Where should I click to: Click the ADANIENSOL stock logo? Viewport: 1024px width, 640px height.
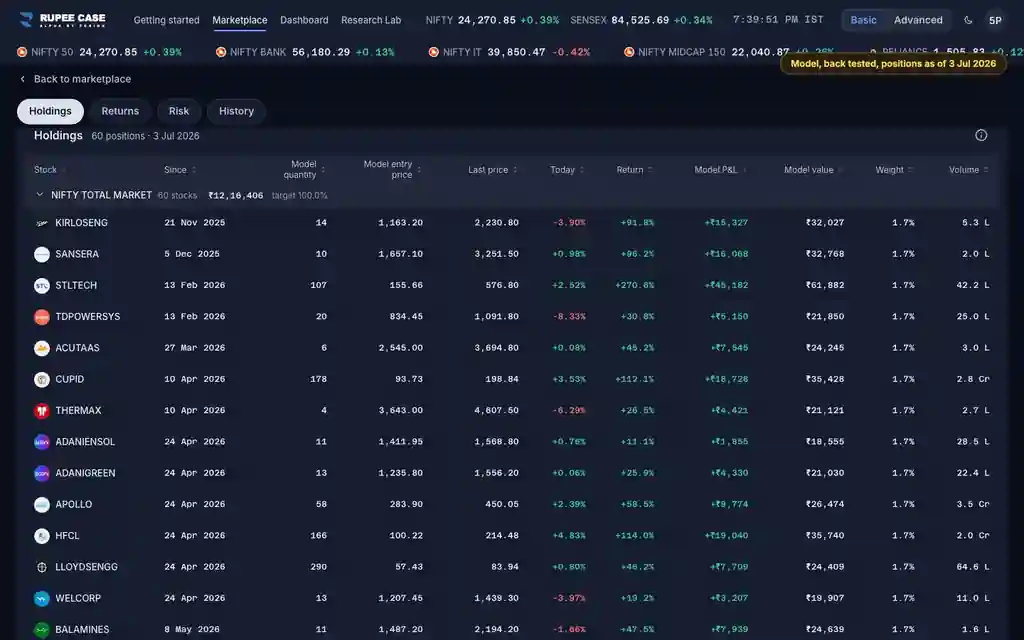click(42, 442)
